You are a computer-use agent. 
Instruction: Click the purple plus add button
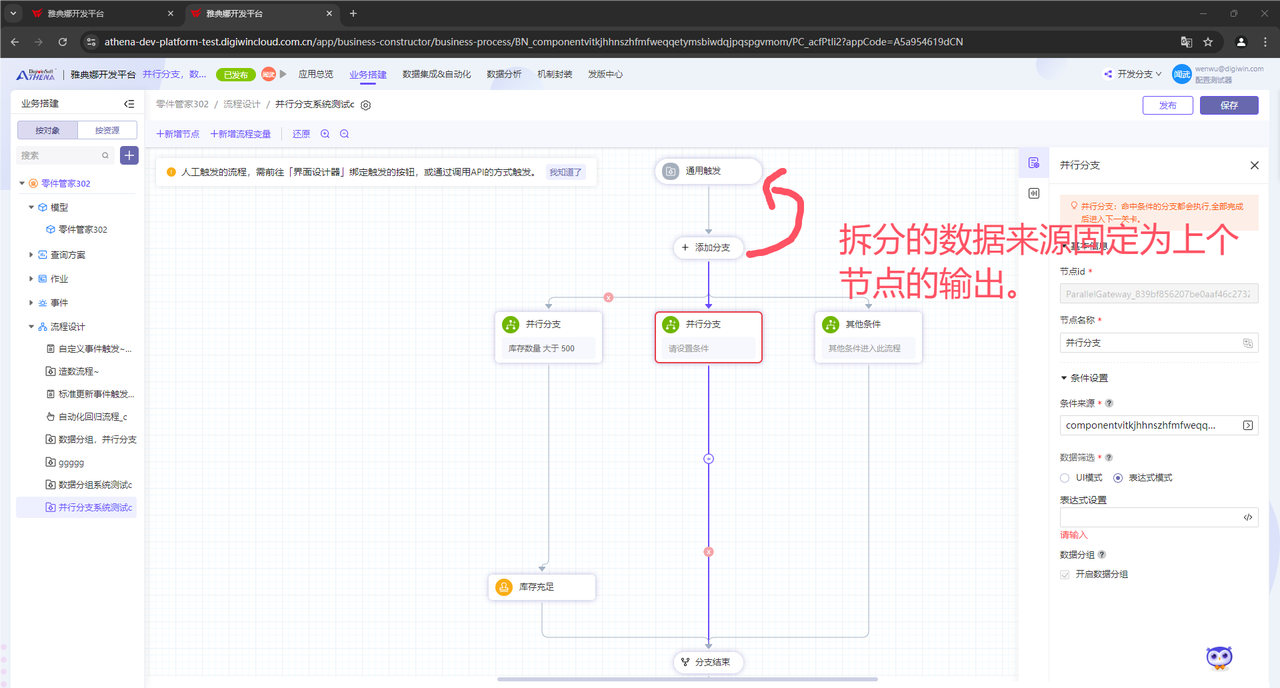(x=129, y=155)
